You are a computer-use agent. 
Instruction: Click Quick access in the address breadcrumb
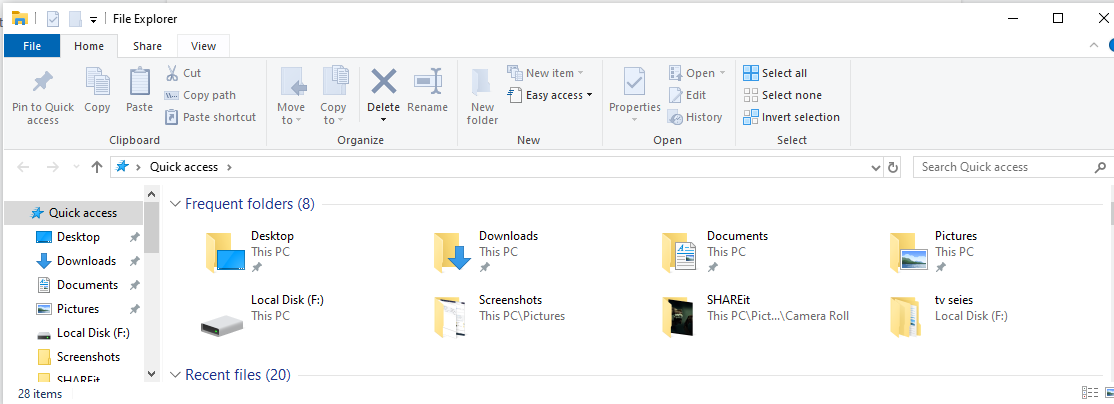pyautogui.click(x=184, y=168)
